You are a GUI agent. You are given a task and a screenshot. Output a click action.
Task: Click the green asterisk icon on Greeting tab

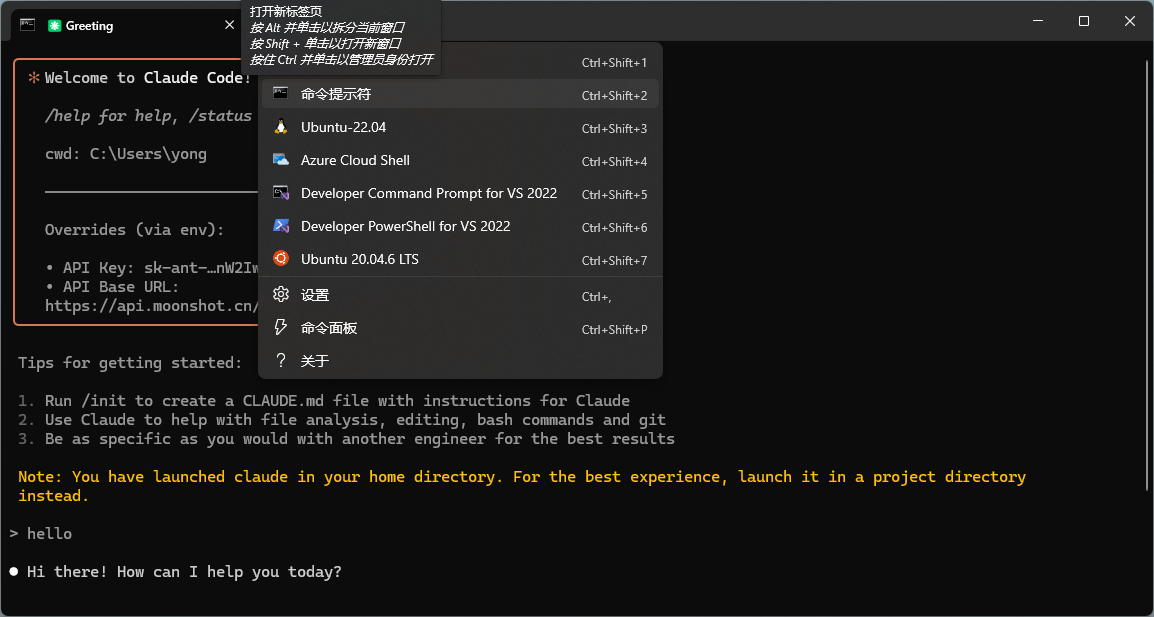click(x=54, y=26)
